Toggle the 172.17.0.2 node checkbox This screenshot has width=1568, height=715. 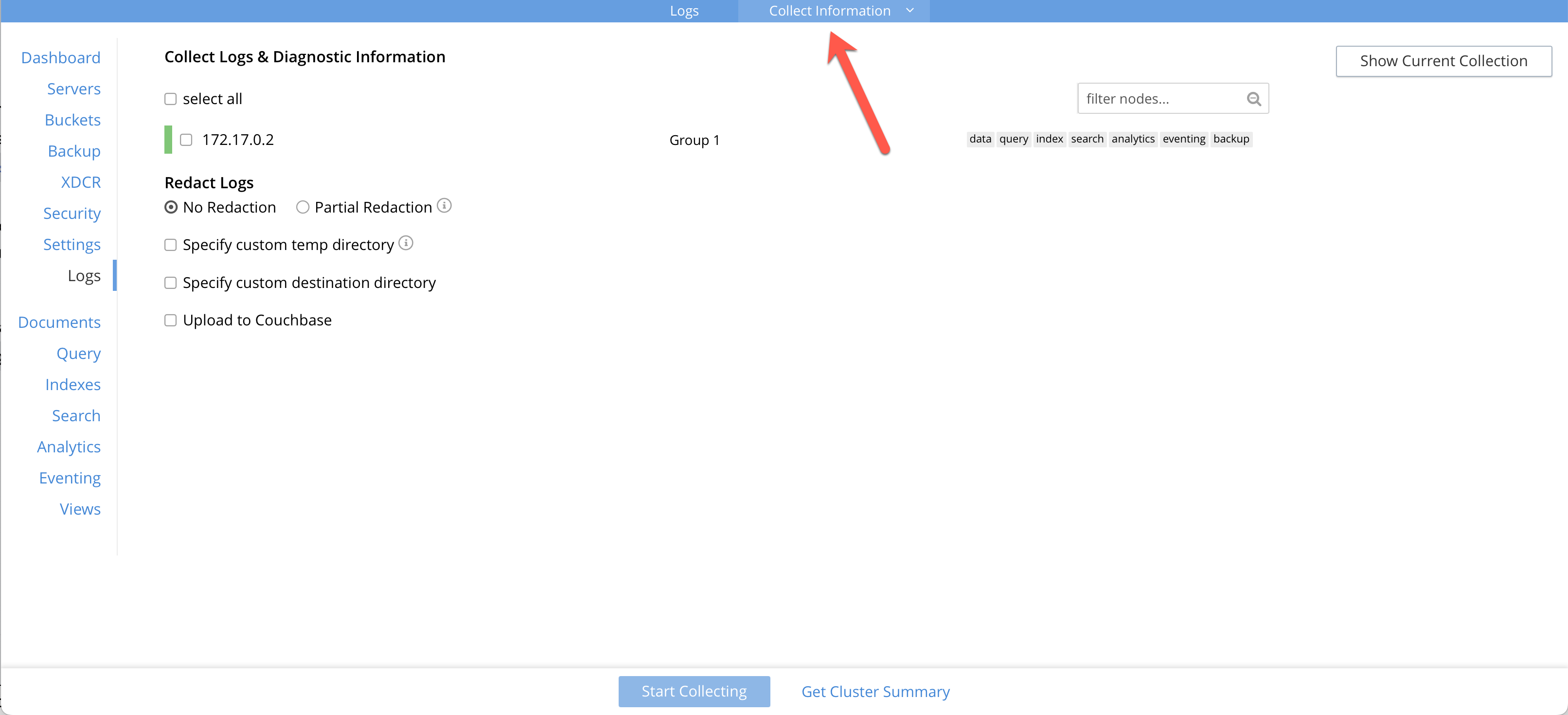click(186, 139)
